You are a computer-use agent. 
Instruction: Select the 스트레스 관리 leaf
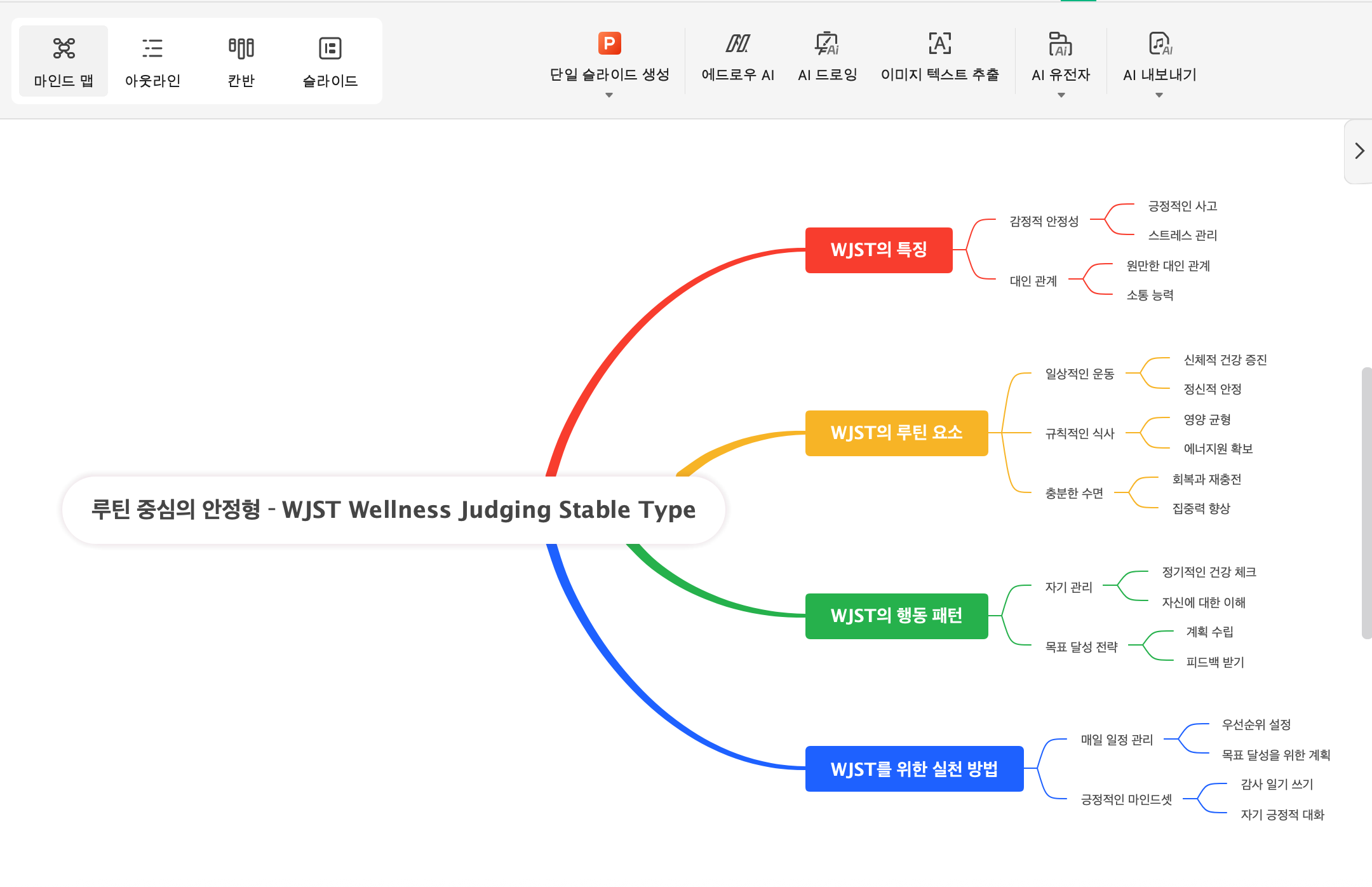pos(1183,235)
